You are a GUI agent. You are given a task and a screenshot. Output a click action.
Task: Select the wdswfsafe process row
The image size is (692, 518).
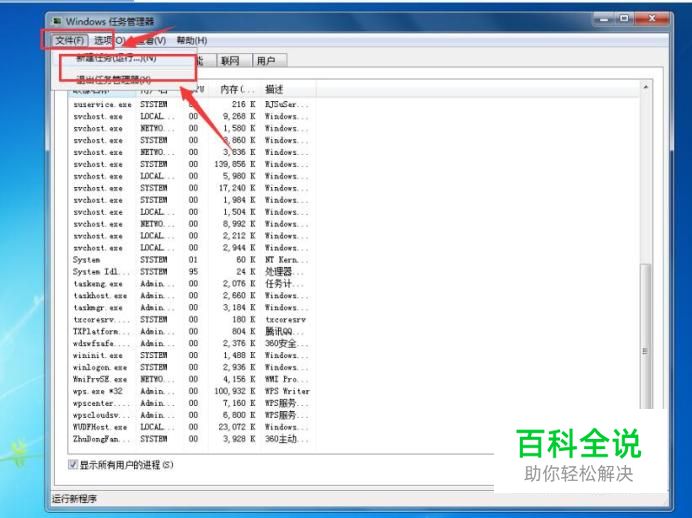(191, 343)
